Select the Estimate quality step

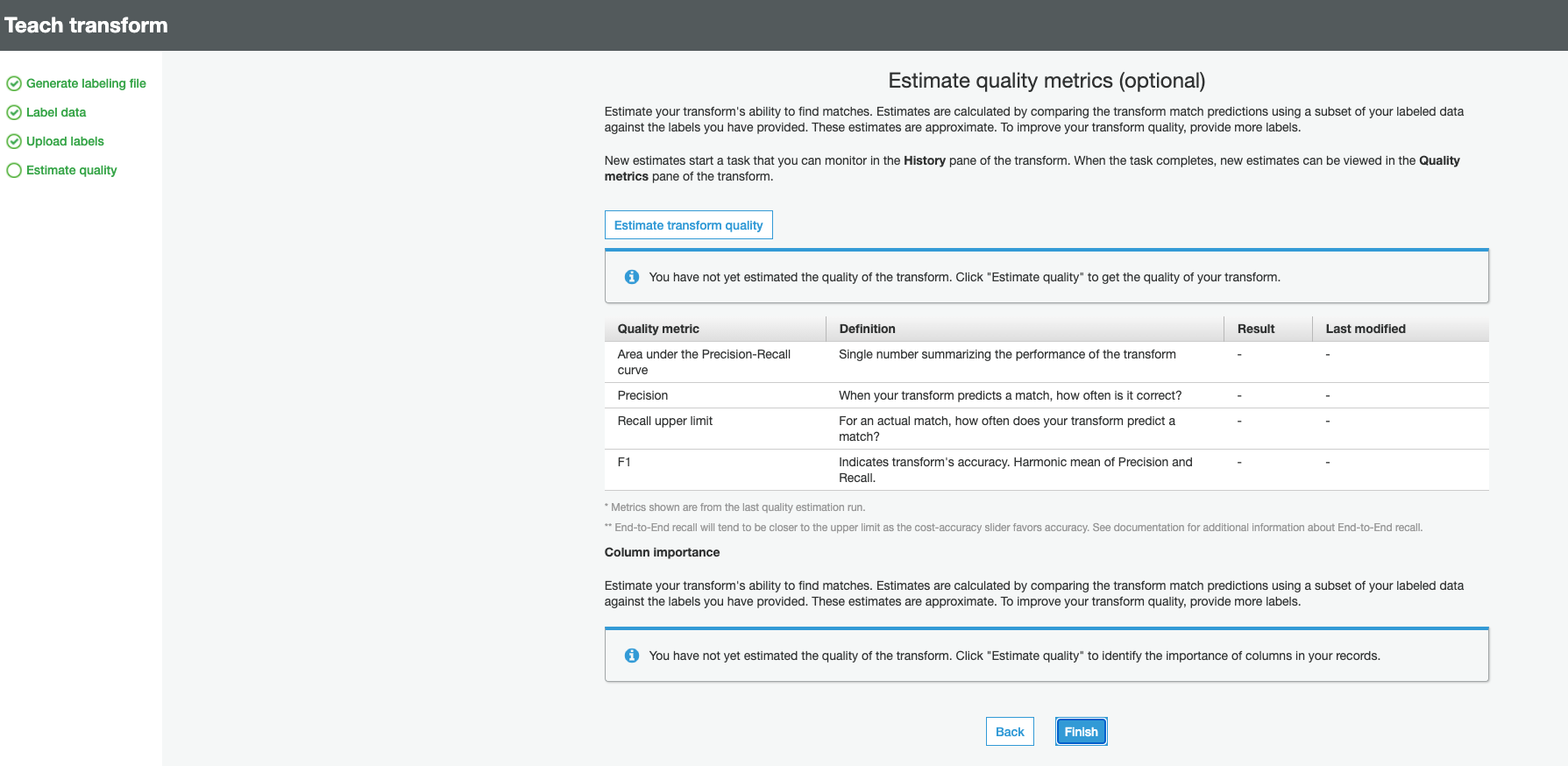point(71,171)
